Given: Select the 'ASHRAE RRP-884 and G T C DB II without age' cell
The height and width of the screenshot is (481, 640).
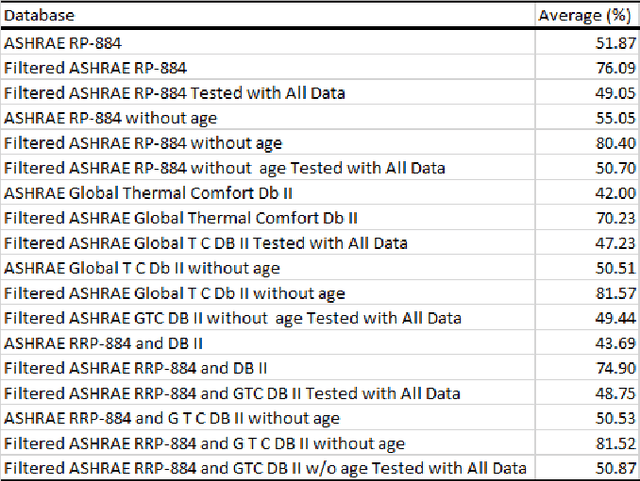Looking at the screenshot, I should pyautogui.click(x=269, y=418).
